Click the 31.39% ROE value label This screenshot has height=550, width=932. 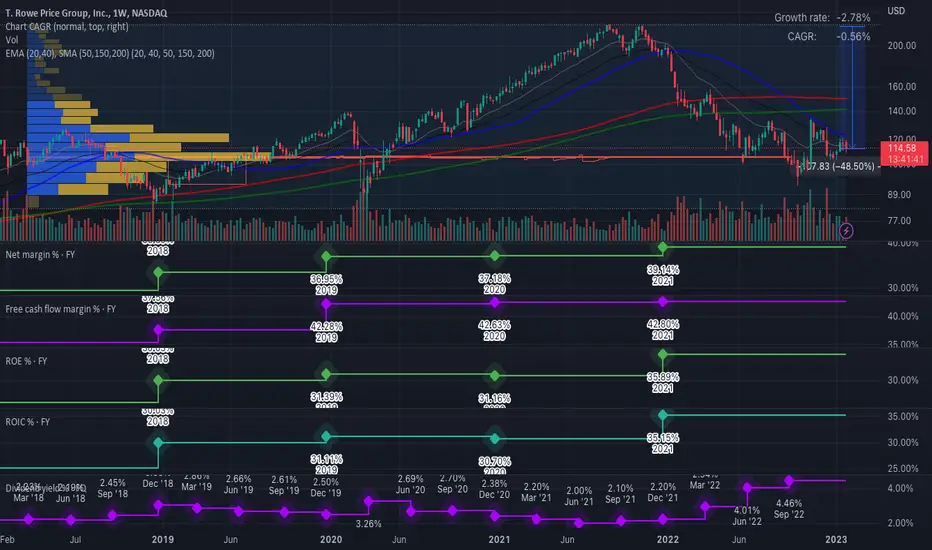[x=326, y=397]
